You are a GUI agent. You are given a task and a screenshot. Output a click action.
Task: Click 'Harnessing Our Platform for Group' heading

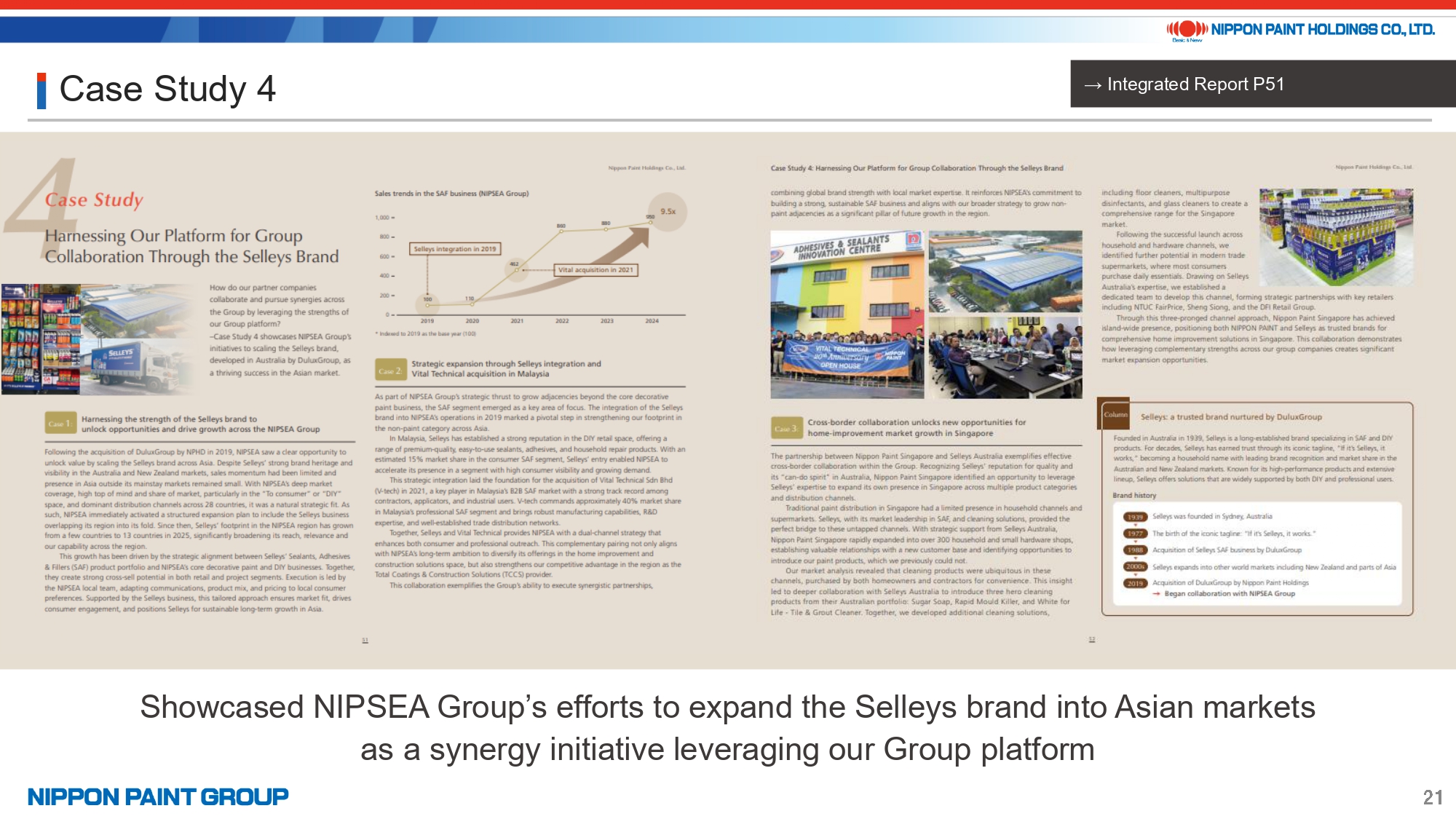click(173, 235)
